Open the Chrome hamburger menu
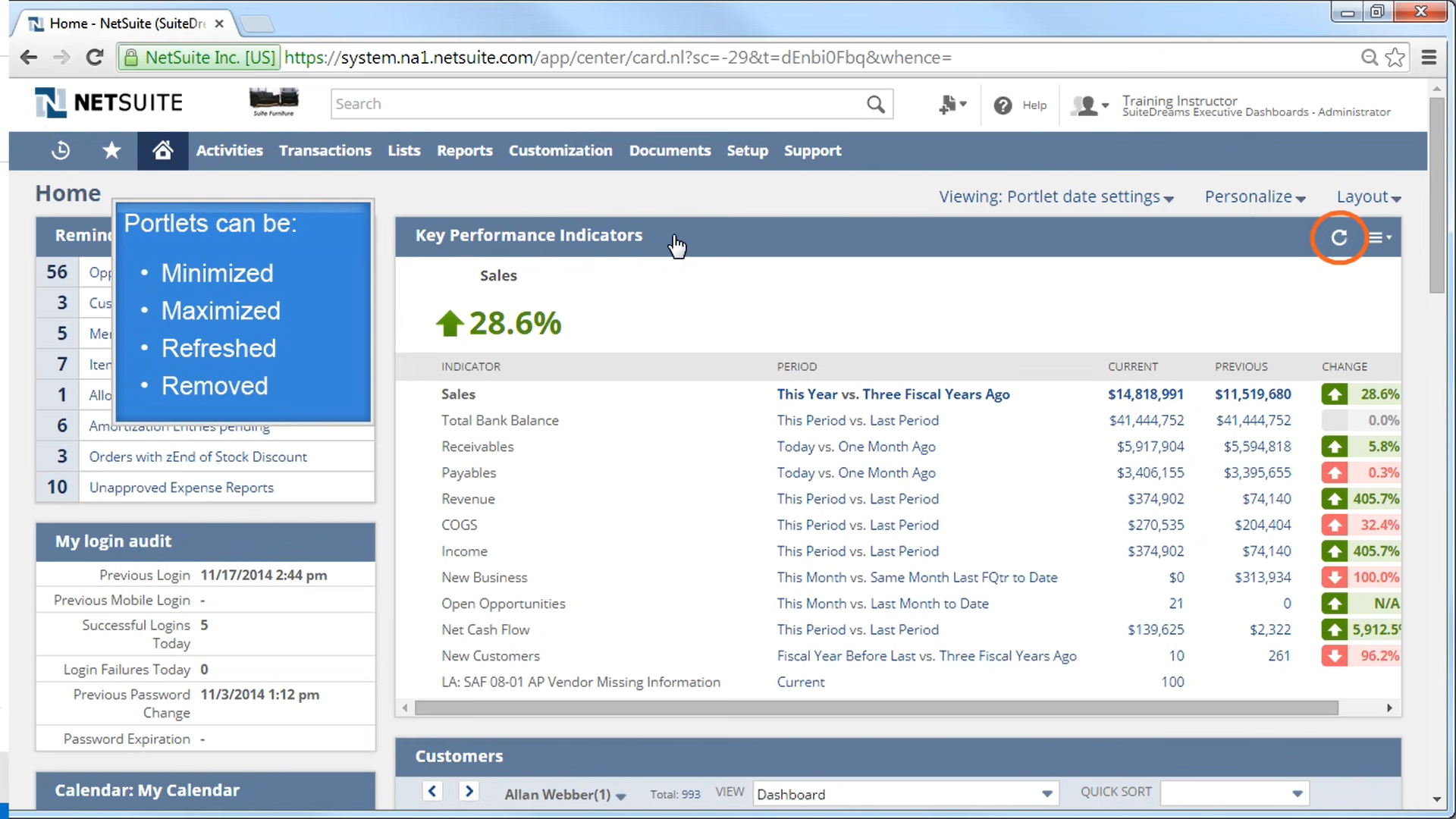The height and width of the screenshot is (819, 1456). tap(1429, 58)
